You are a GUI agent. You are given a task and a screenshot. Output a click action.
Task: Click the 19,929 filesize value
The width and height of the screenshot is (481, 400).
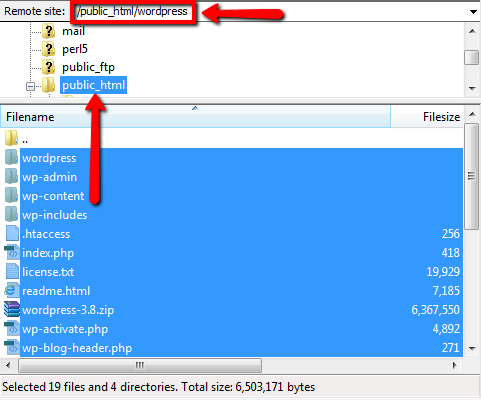pyautogui.click(x=443, y=272)
